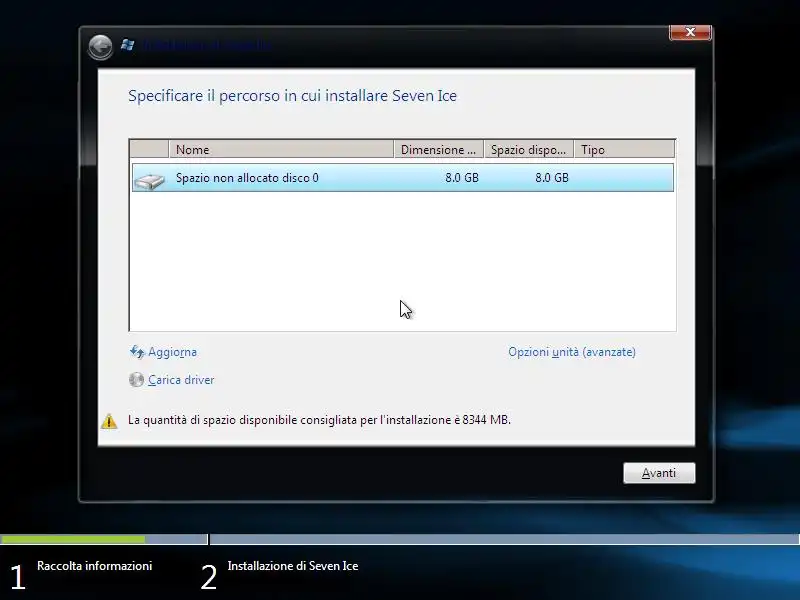Click the progress bar segment for step 2
The height and width of the screenshot is (600, 800).
(x=505, y=539)
